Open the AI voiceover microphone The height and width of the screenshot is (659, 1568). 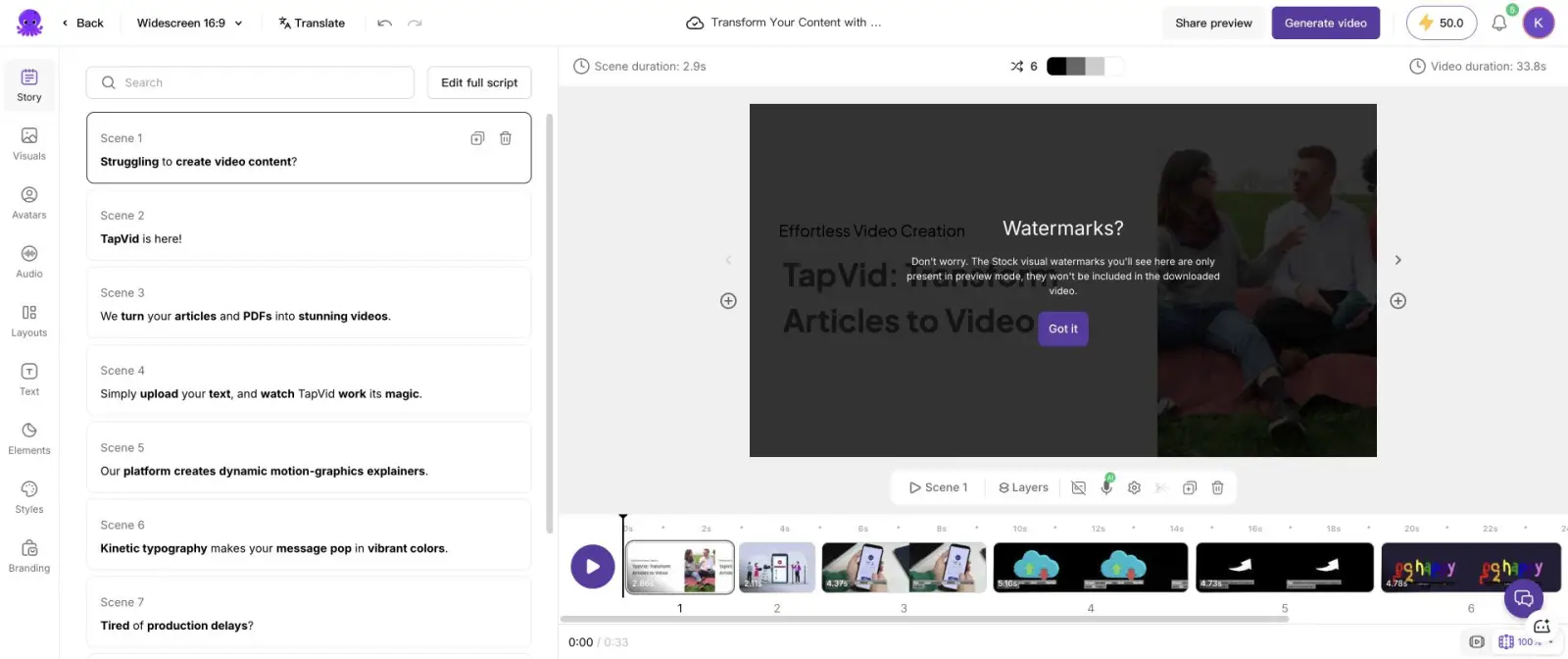click(x=1107, y=486)
